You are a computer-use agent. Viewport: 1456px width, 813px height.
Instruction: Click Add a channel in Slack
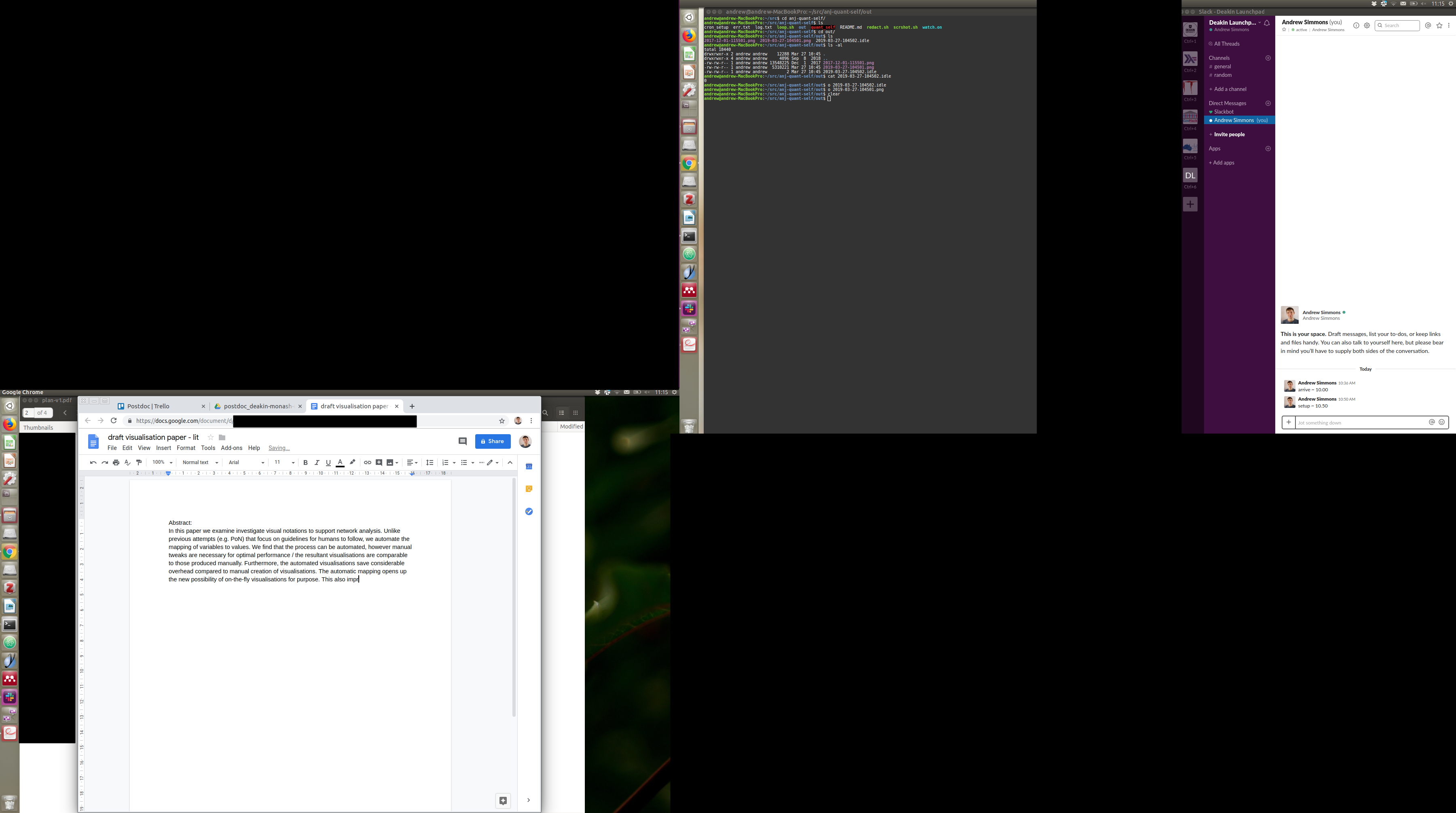(1230, 89)
